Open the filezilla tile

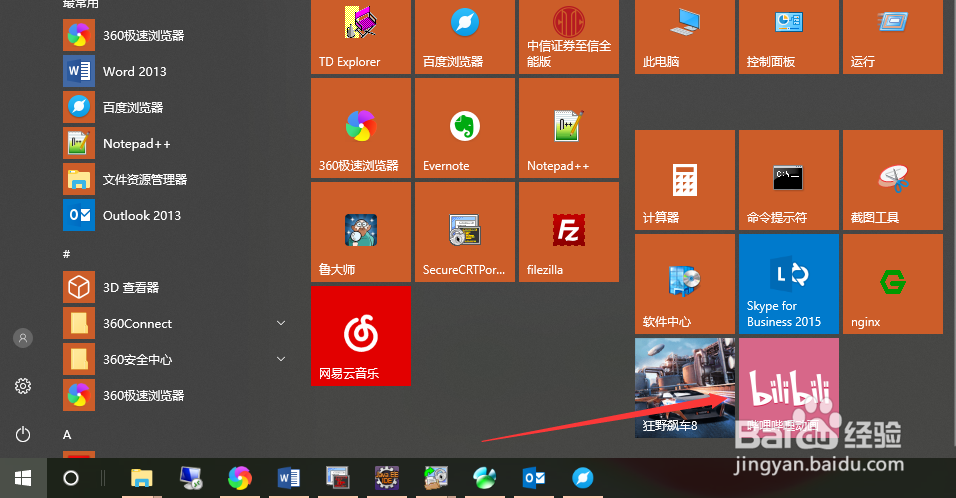(x=569, y=232)
